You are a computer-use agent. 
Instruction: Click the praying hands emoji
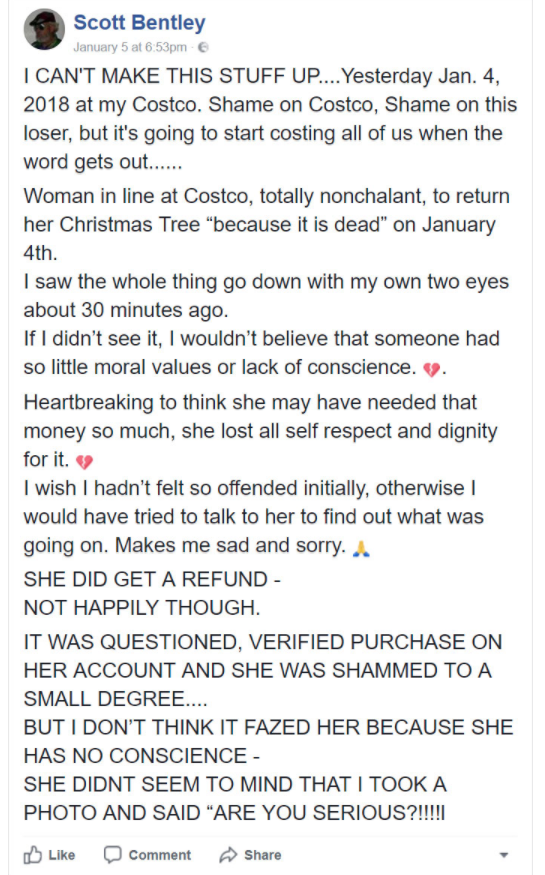point(361,548)
